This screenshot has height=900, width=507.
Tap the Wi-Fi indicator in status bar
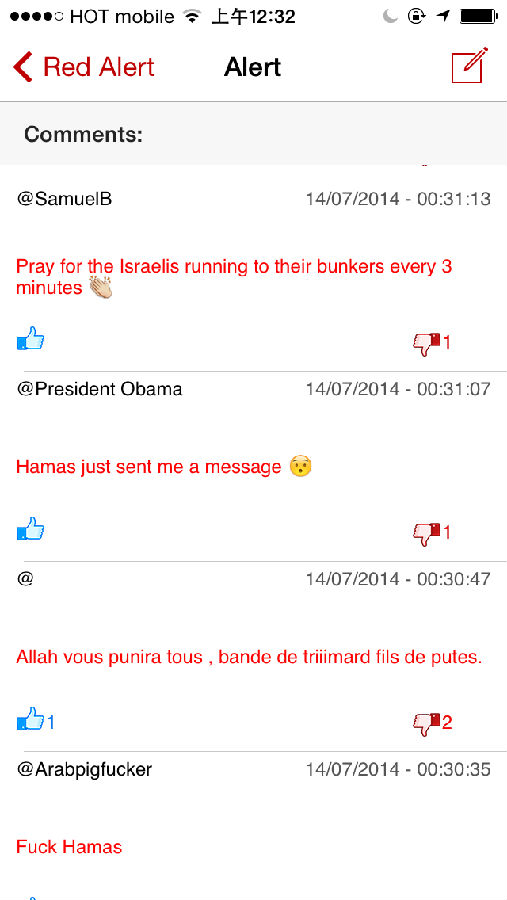coord(192,17)
